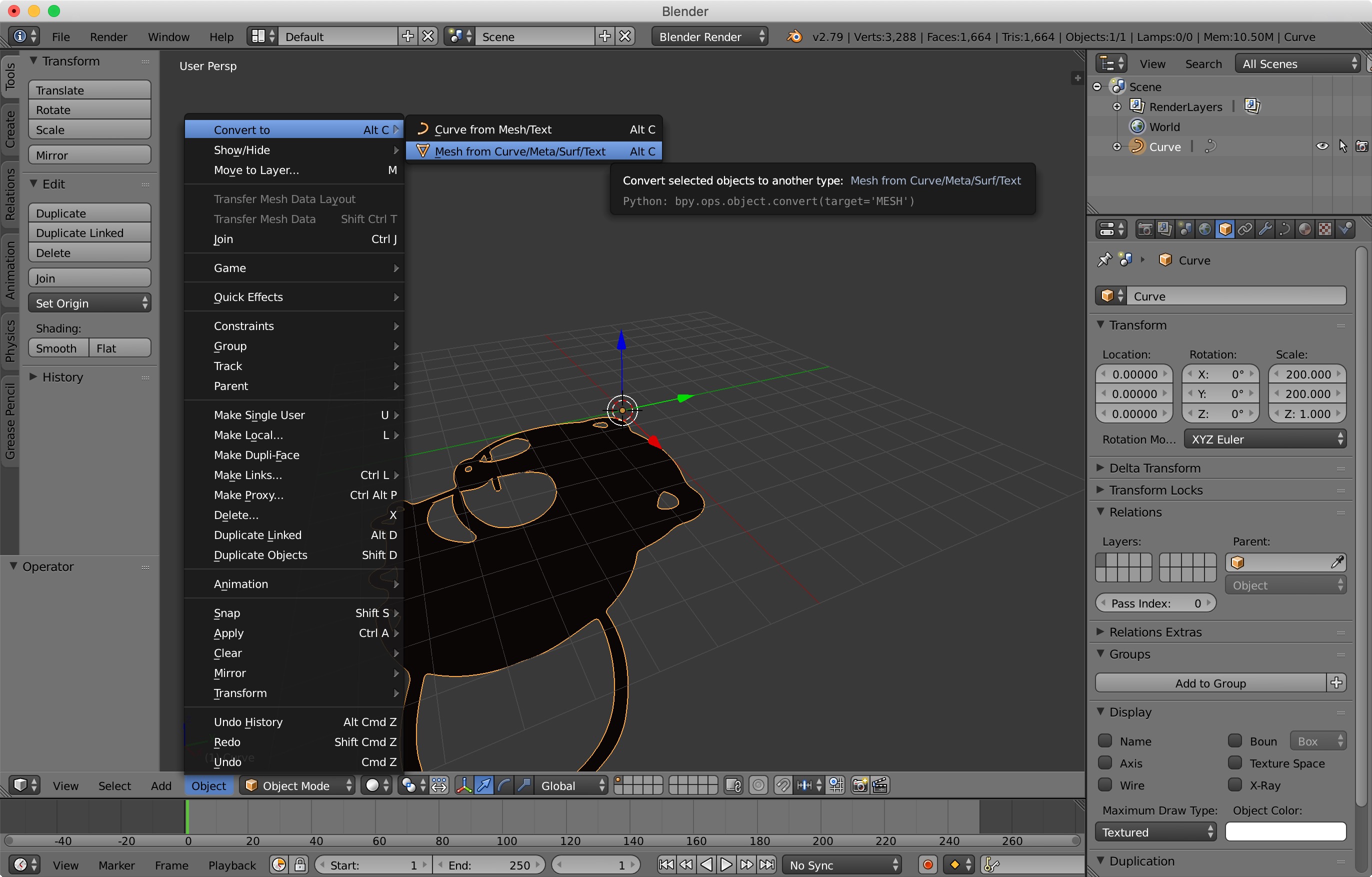
Task: Click the Add to Group button
Action: click(x=1210, y=682)
